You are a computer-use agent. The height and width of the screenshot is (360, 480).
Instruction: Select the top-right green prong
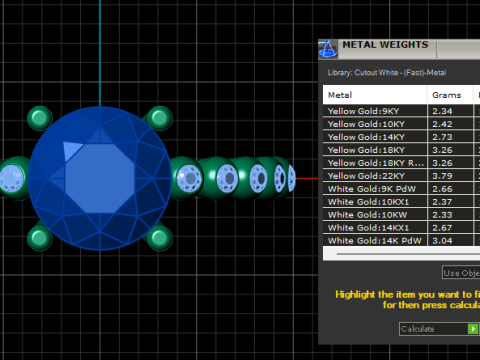click(x=160, y=118)
